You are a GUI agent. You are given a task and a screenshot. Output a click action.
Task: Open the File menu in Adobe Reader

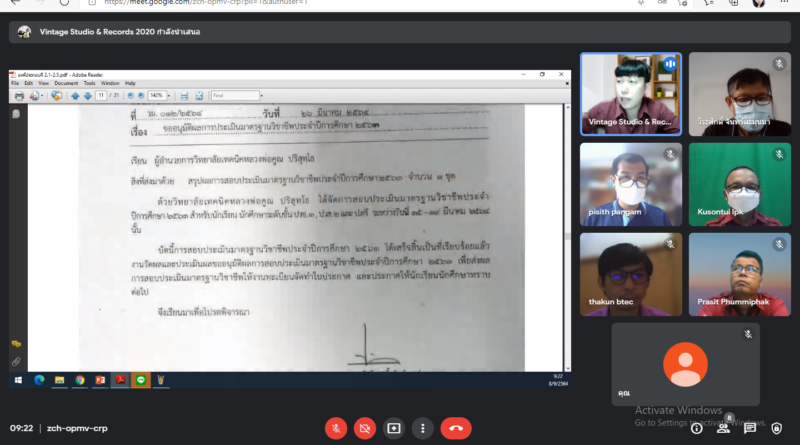pos(15,83)
